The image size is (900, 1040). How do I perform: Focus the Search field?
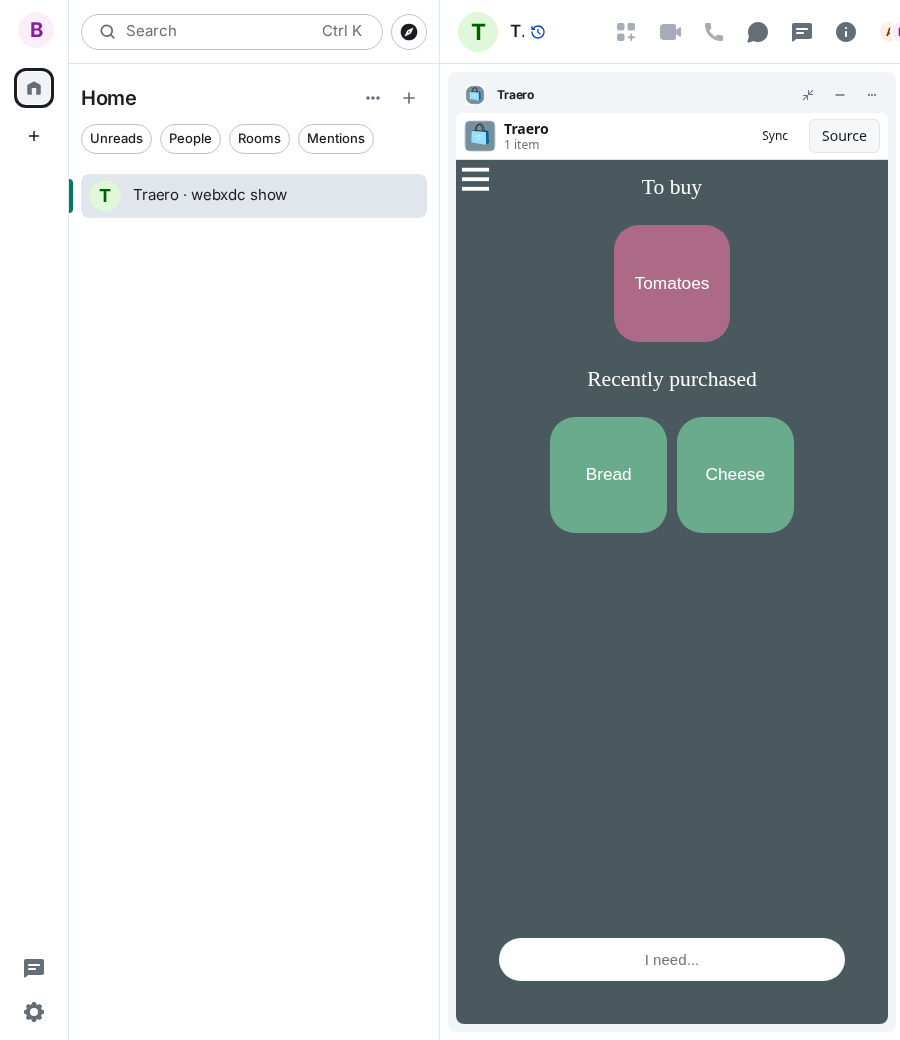click(x=232, y=32)
